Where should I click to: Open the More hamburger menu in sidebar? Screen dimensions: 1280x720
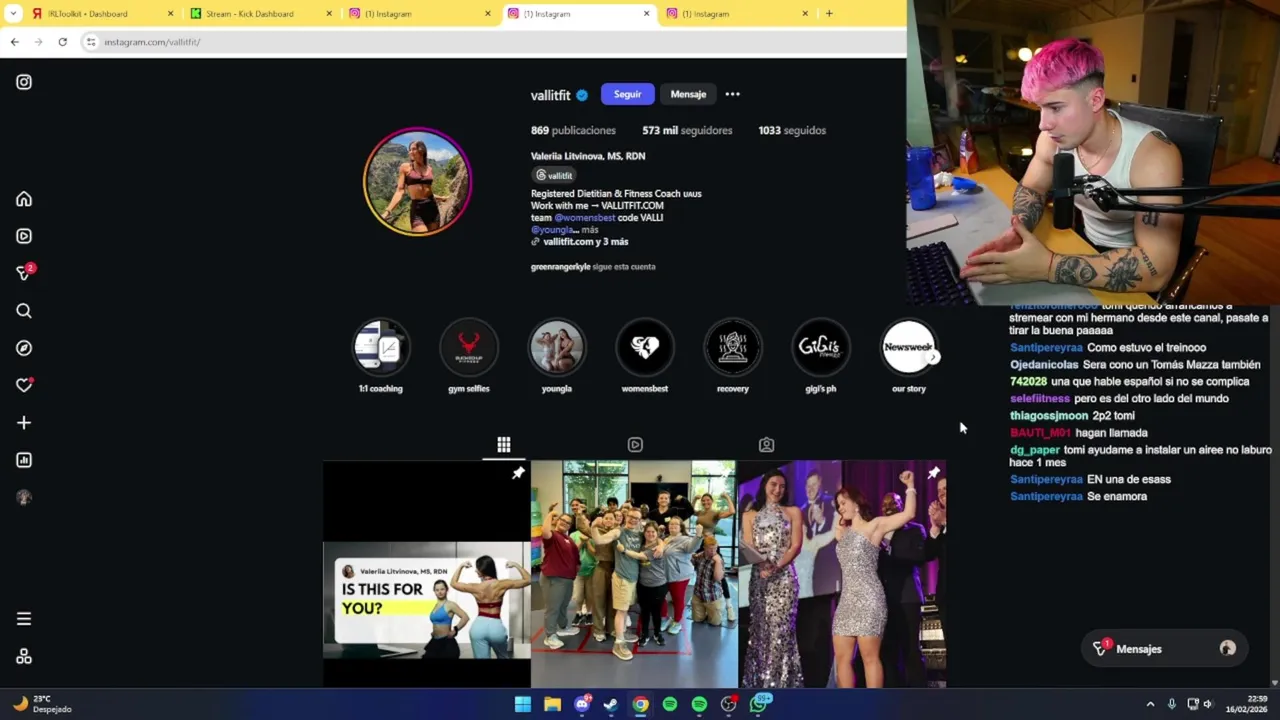[x=24, y=619]
